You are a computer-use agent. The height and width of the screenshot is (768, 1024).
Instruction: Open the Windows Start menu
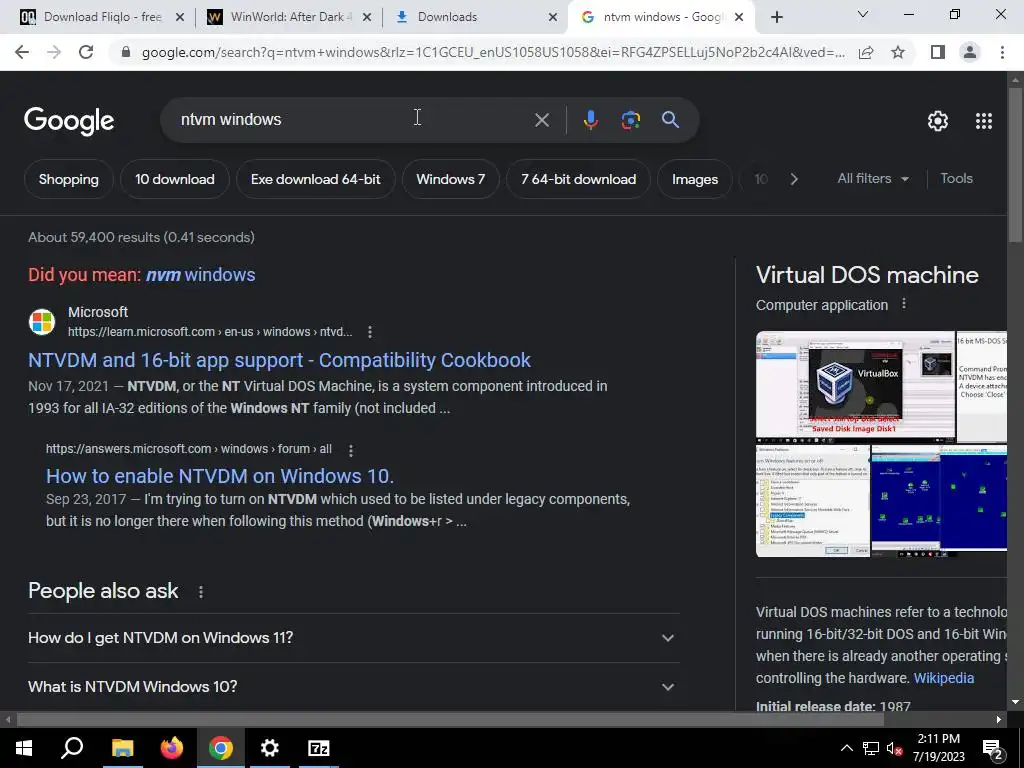[x=24, y=748]
